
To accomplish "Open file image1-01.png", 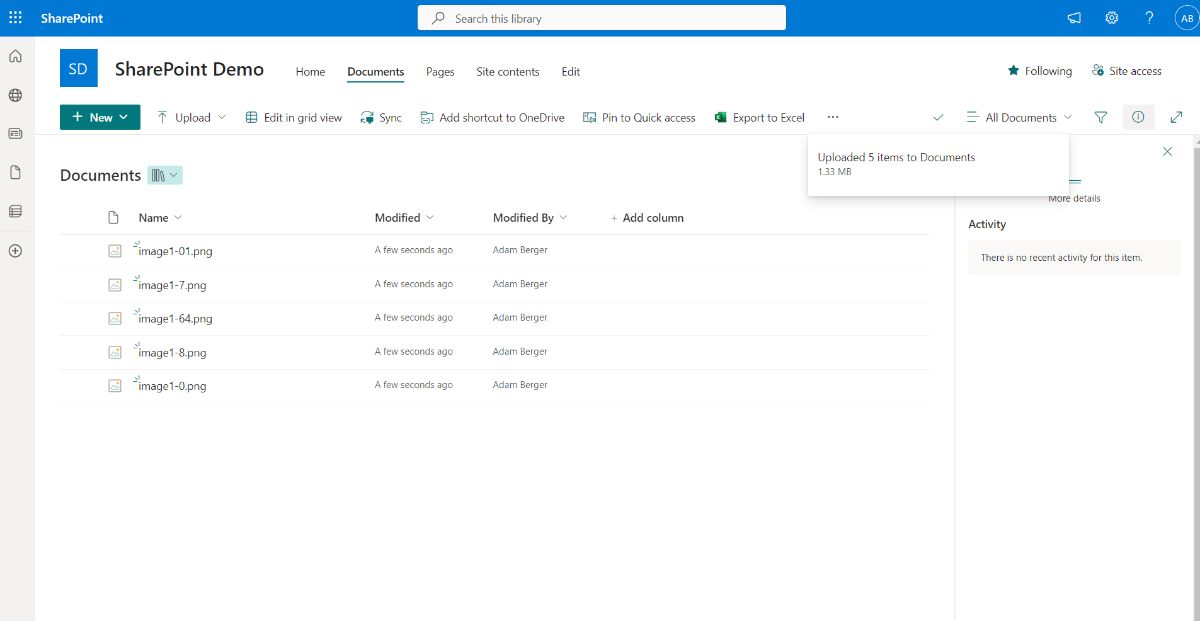I will click(175, 251).
